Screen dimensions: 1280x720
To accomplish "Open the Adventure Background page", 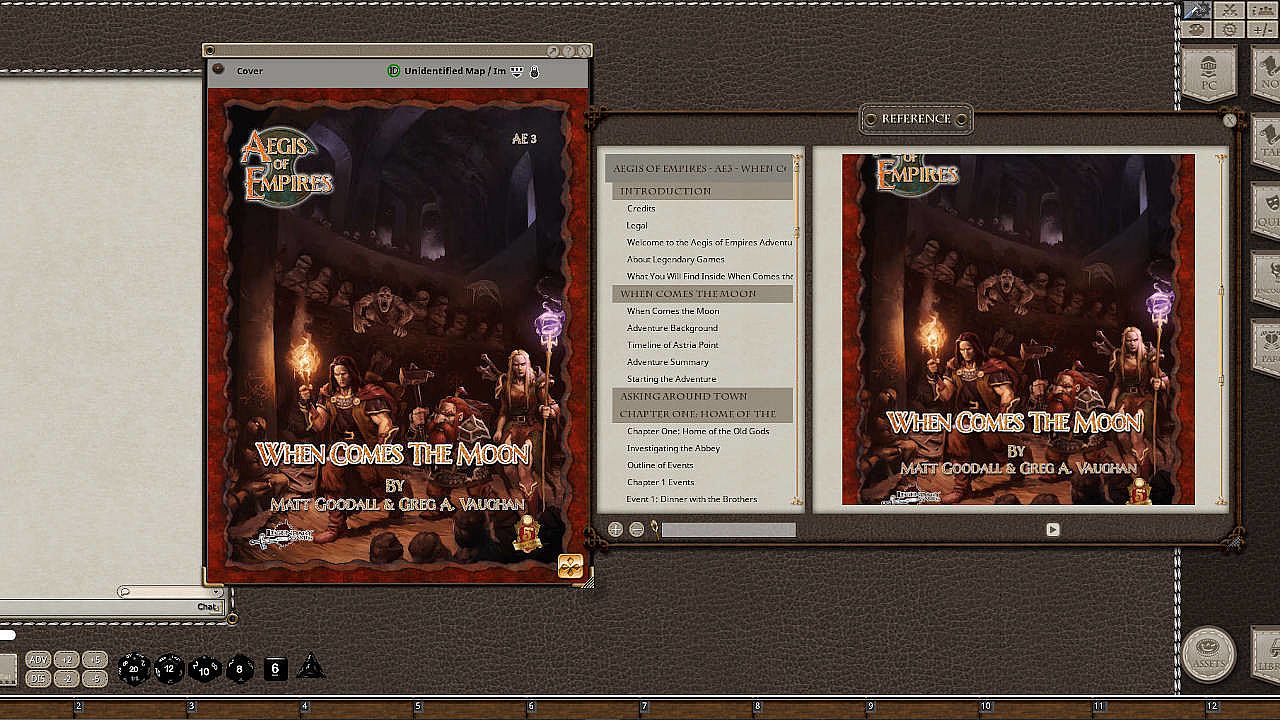I will pos(672,328).
